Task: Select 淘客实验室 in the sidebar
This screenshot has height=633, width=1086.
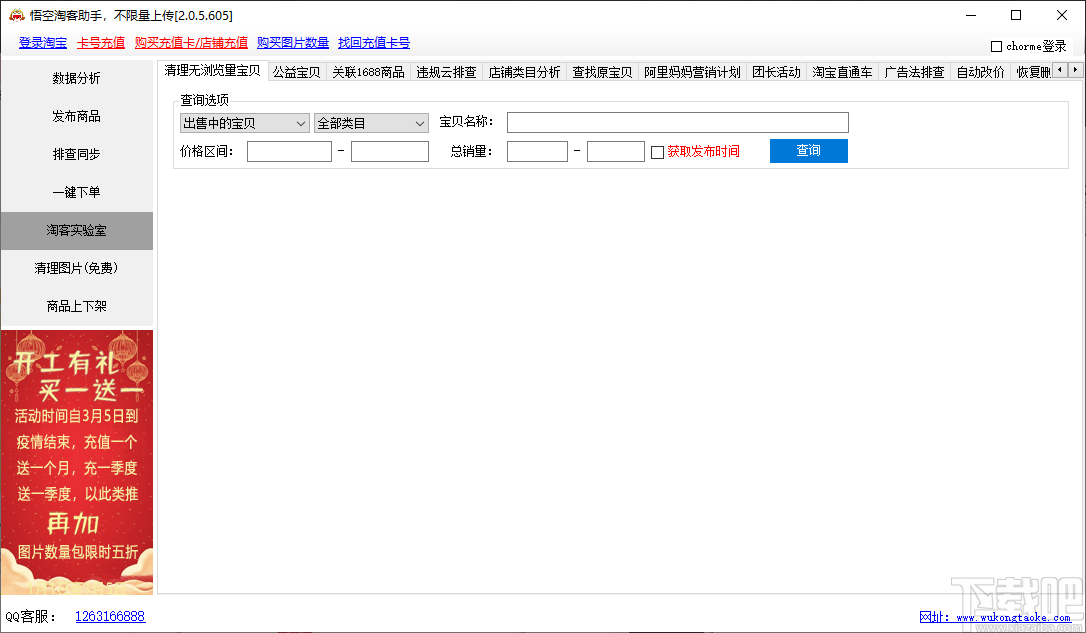Action: (77, 231)
